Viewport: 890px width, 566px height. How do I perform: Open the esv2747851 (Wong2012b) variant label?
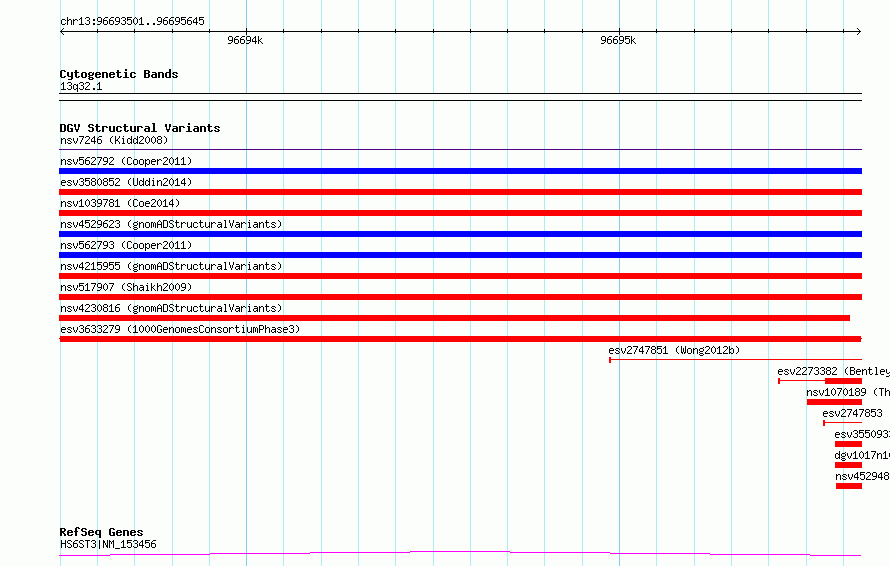tap(674, 350)
